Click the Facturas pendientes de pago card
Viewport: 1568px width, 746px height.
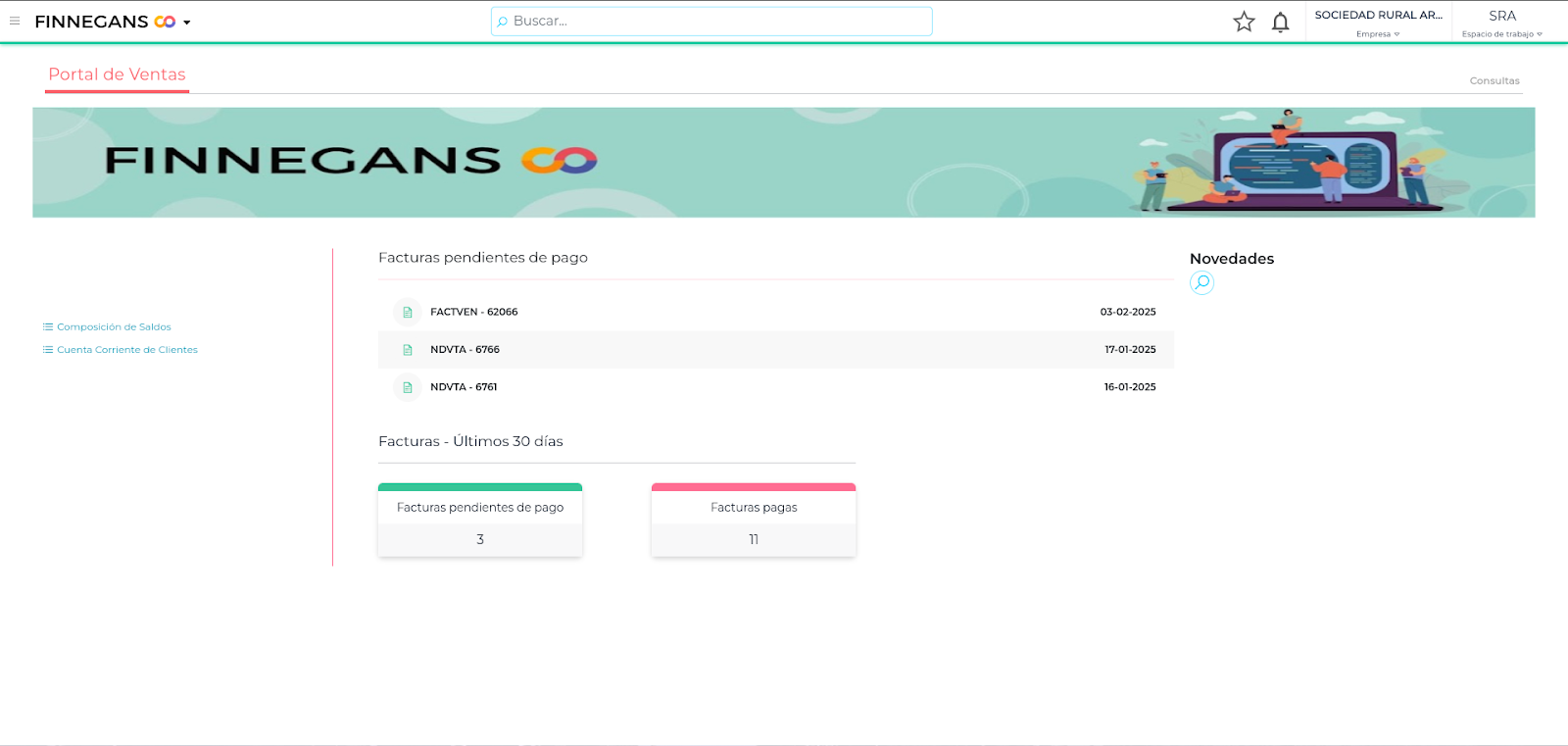(x=480, y=520)
